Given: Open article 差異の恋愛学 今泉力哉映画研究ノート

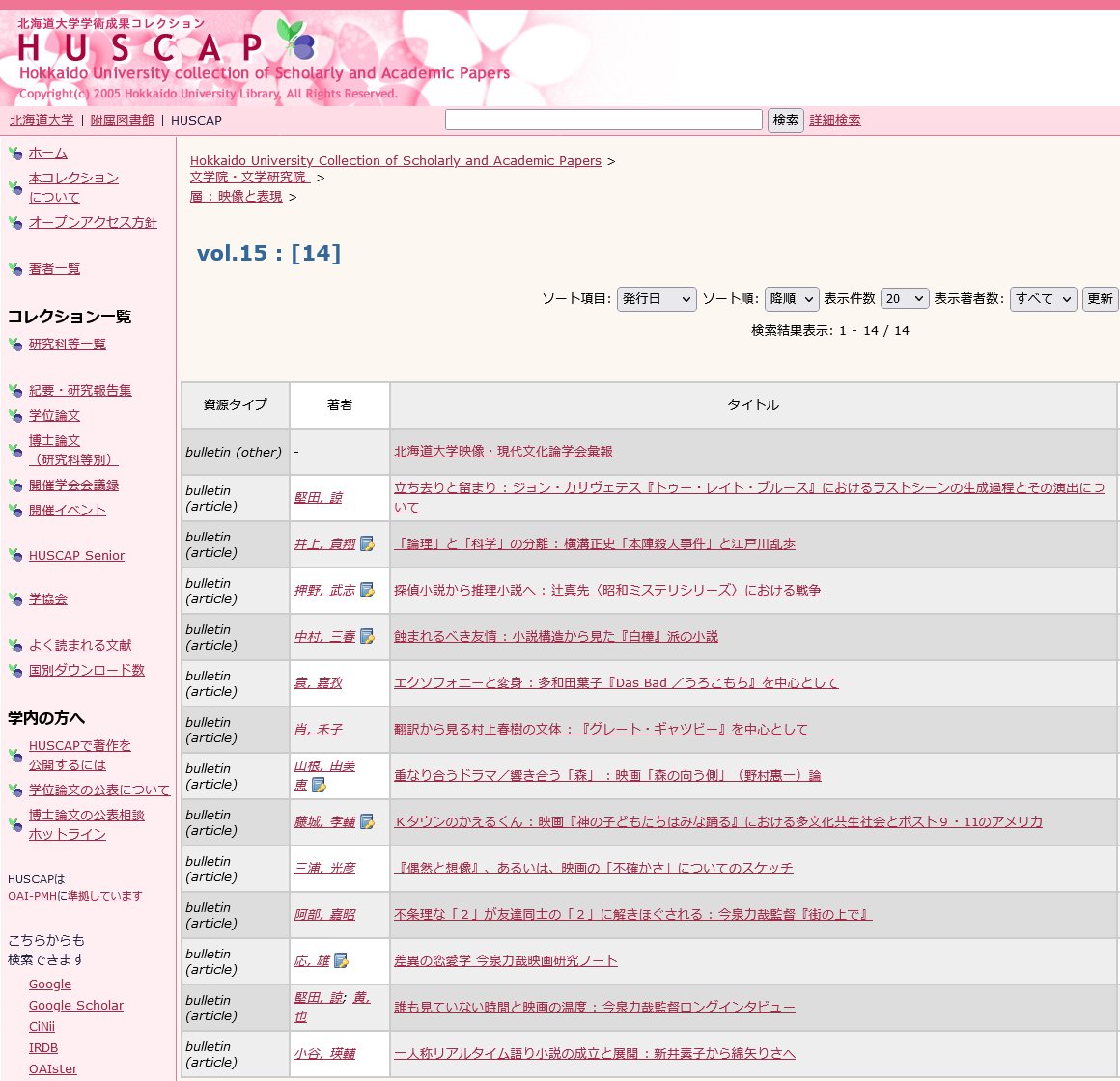Looking at the screenshot, I should (x=506, y=961).
